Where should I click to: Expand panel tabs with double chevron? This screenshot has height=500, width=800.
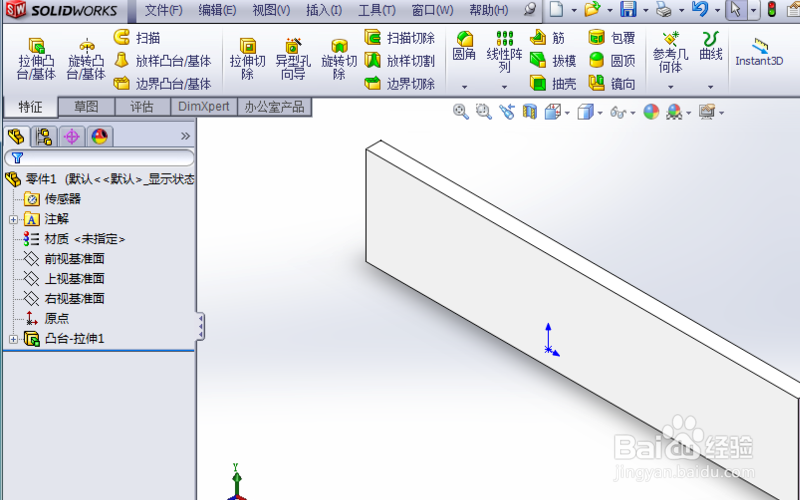pyautogui.click(x=185, y=136)
